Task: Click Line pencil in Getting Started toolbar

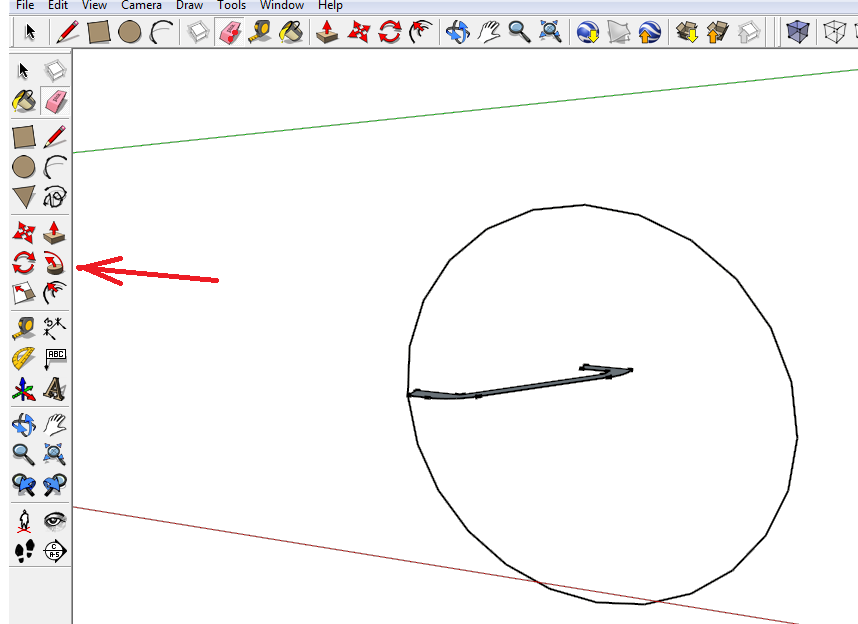Action: 67,32
